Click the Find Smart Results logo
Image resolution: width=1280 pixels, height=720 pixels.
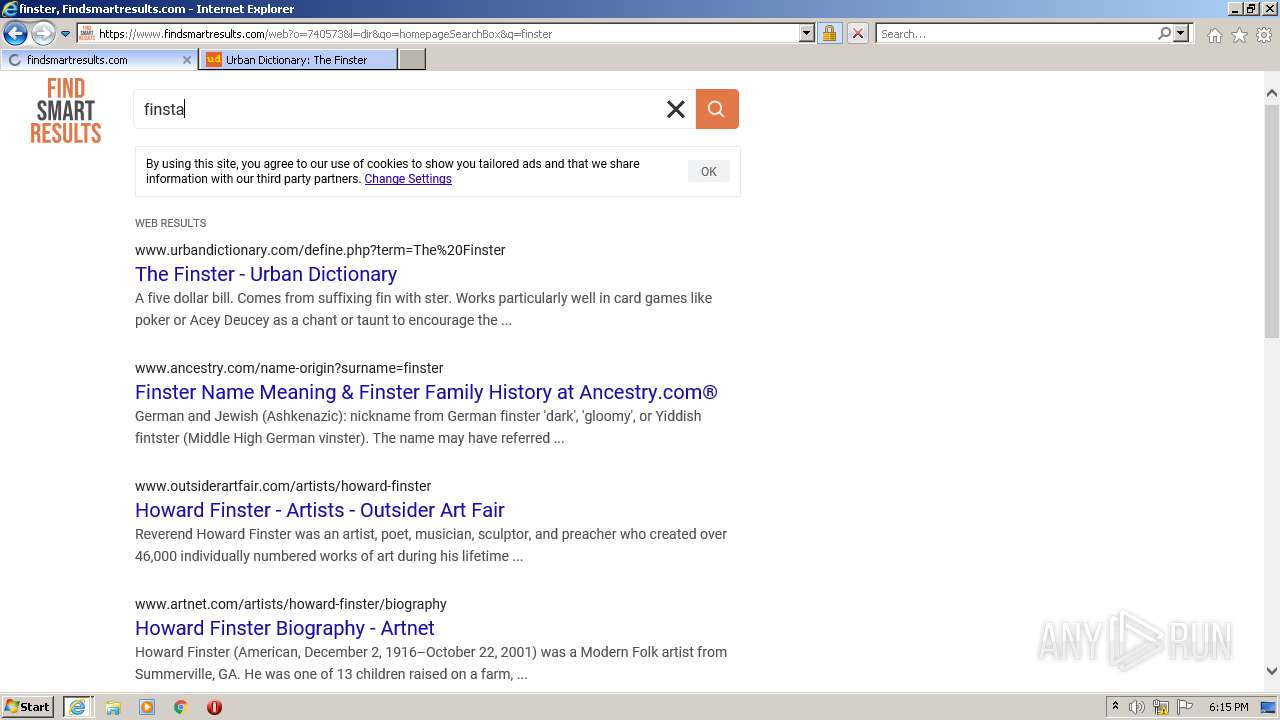(66, 111)
